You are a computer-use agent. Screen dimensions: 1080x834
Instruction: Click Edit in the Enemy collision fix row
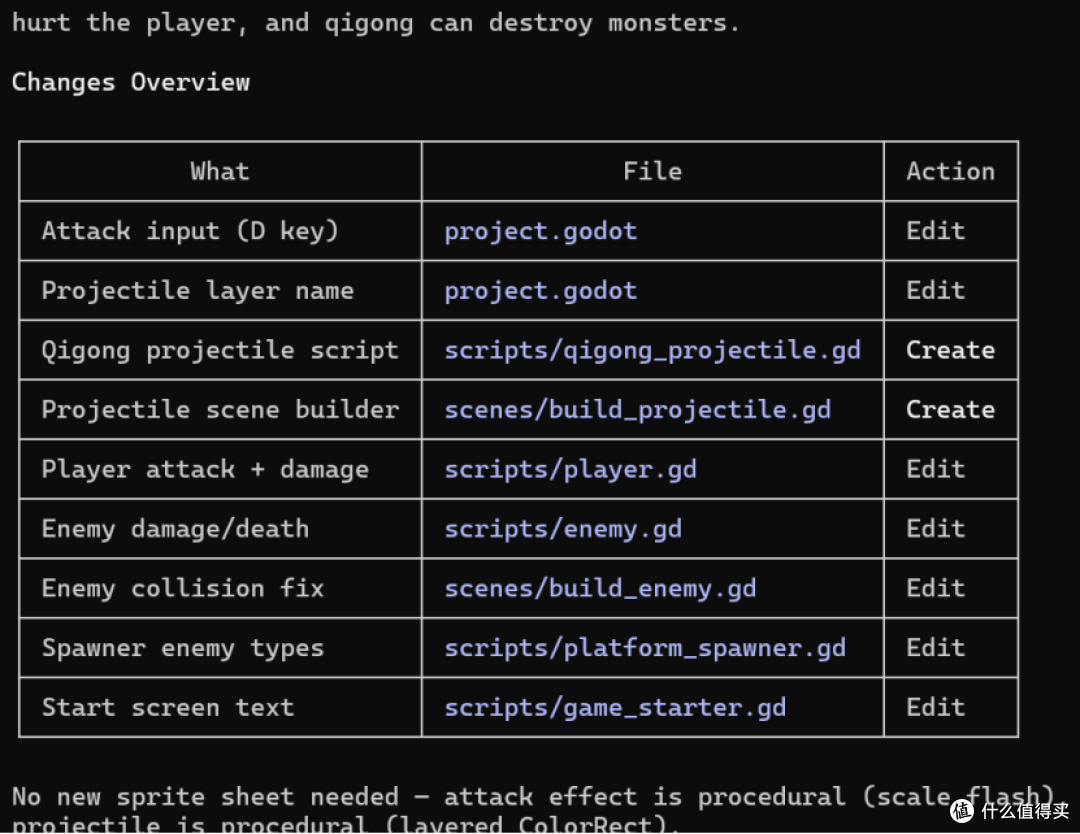coord(935,589)
